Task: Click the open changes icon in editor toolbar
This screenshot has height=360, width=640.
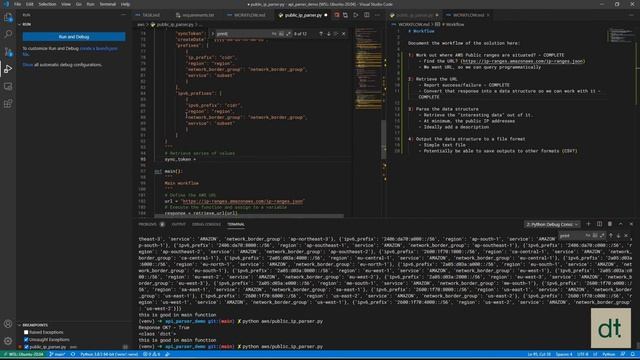Action: tap(346, 15)
